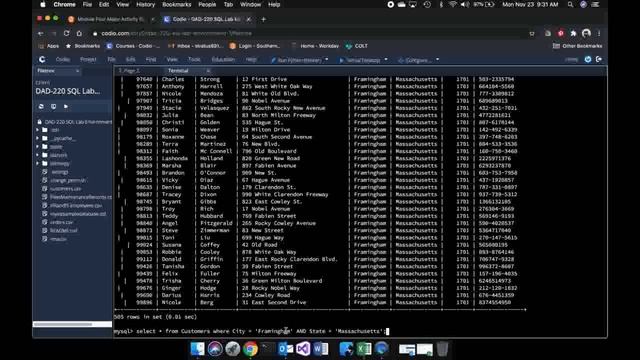This screenshot has width=640, height=360.
Task: Click the blue notification icon in Codio toolbar
Action: point(588,60)
